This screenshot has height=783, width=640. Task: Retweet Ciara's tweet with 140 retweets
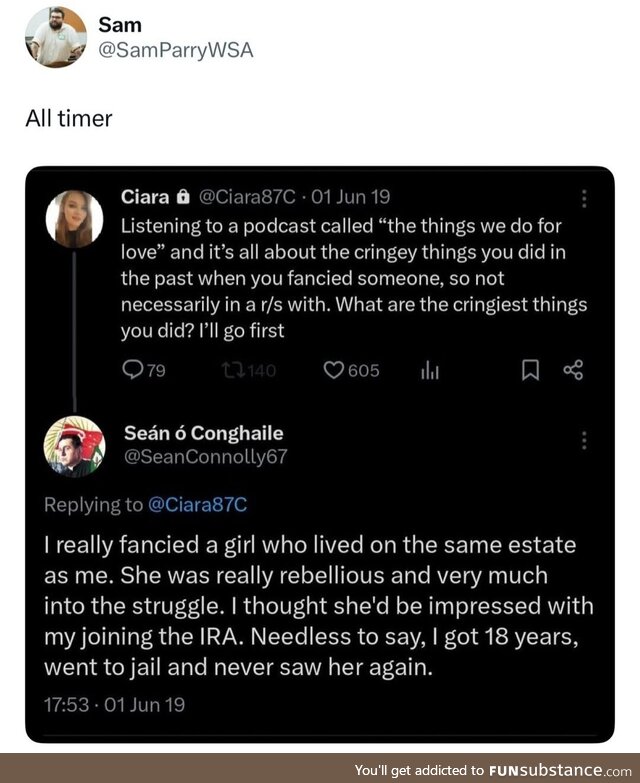coord(231,370)
